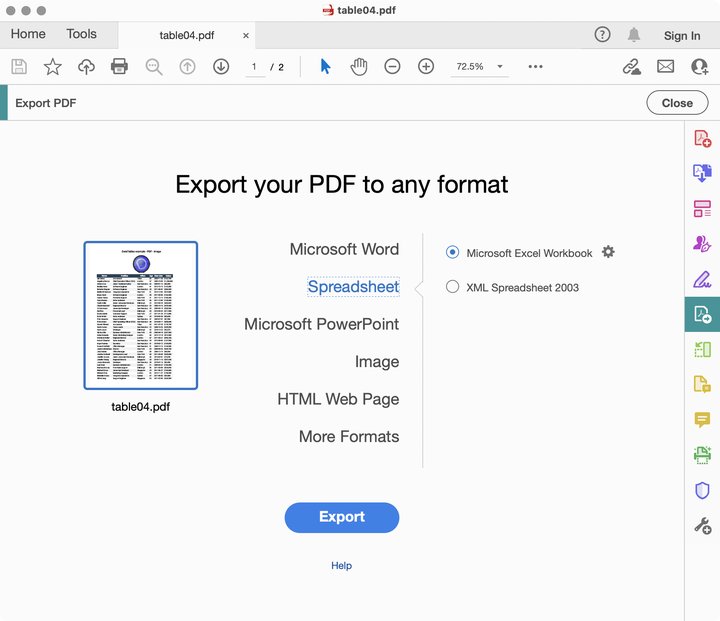
Task: Zoom out with minus icon
Action: [x=392, y=67]
